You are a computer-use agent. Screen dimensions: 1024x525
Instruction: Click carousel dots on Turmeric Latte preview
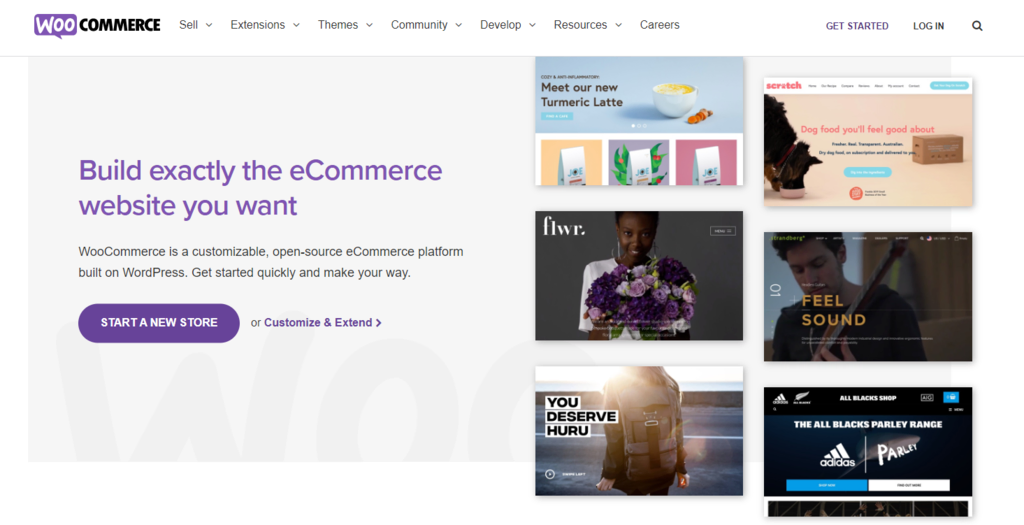tap(639, 126)
